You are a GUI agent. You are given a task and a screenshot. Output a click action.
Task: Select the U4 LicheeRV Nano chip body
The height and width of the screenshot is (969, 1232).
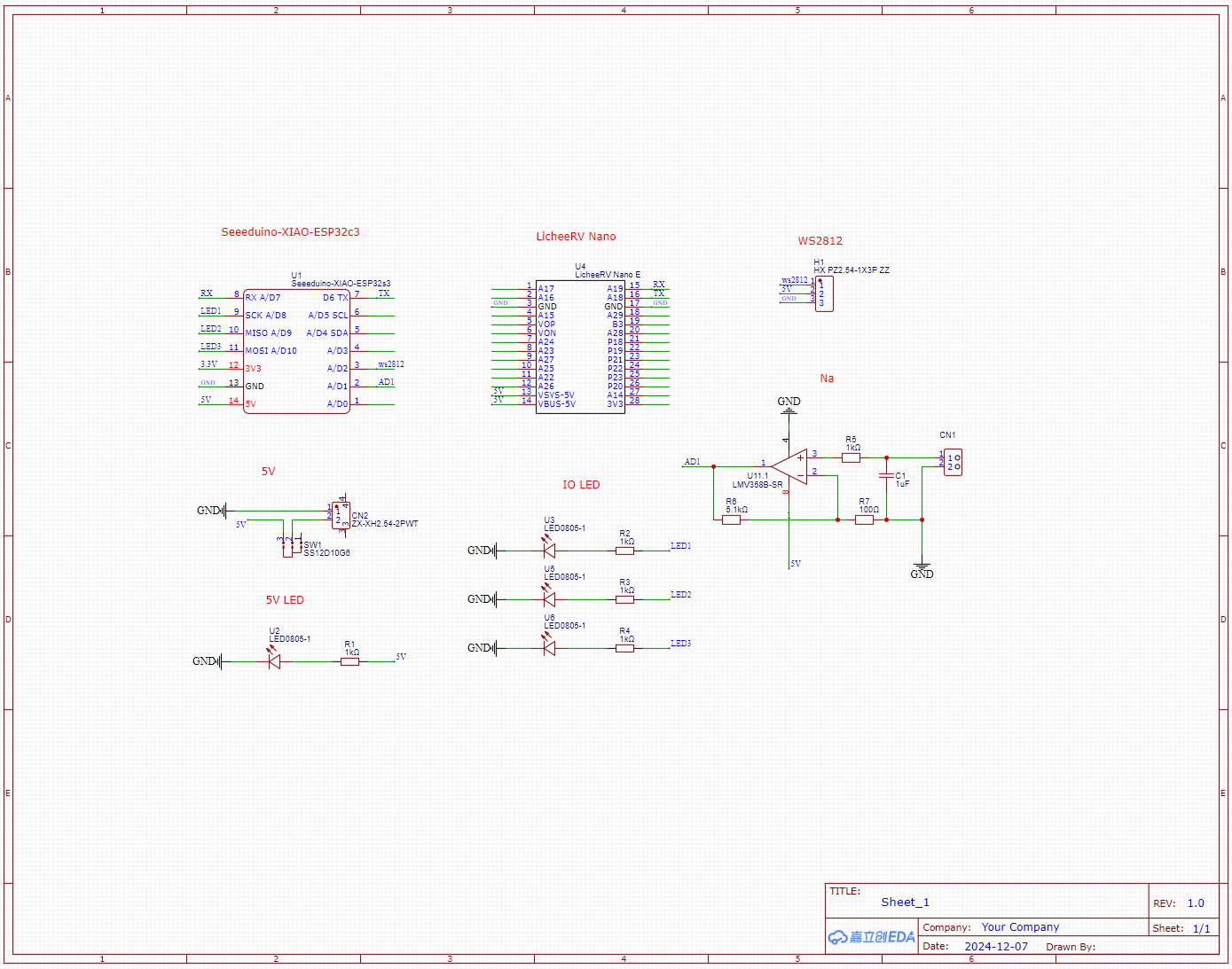click(x=581, y=347)
